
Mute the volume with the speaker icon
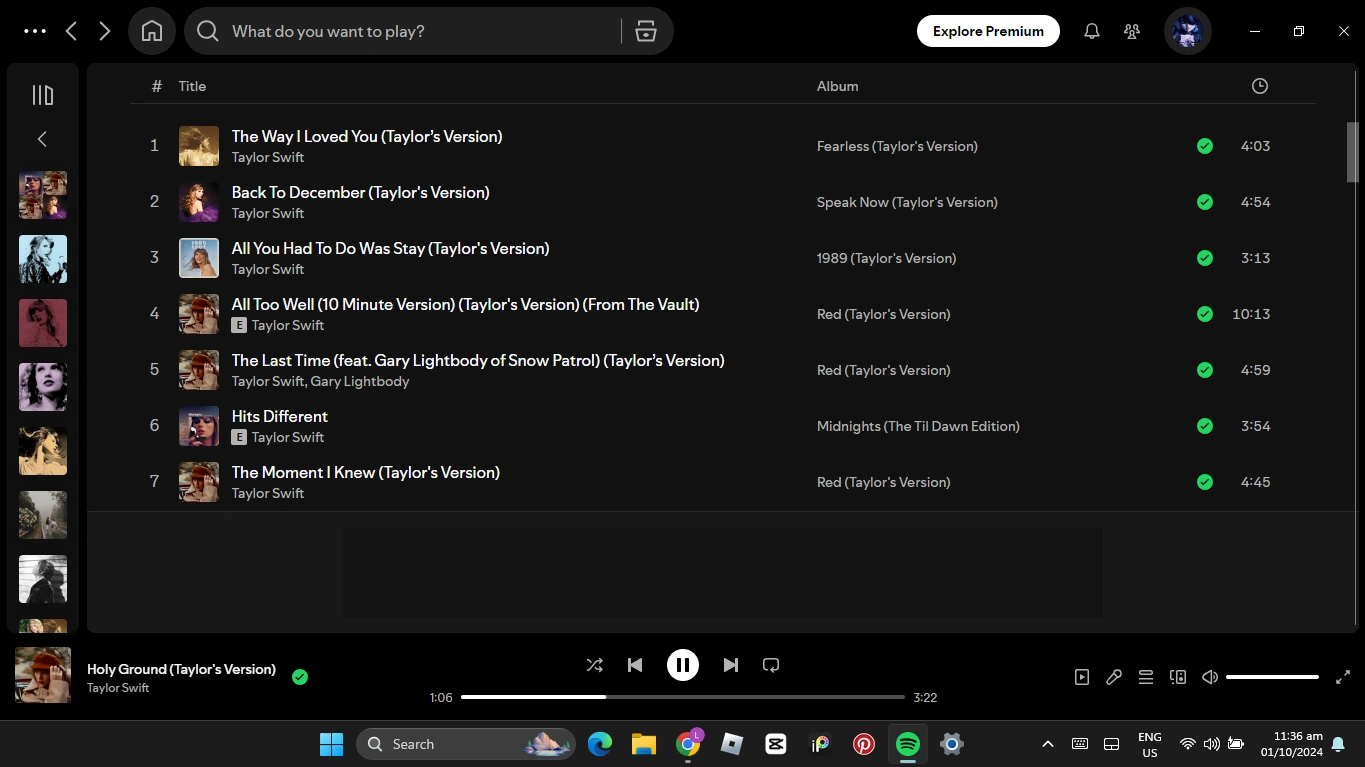pyautogui.click(x=1209, y=677)
